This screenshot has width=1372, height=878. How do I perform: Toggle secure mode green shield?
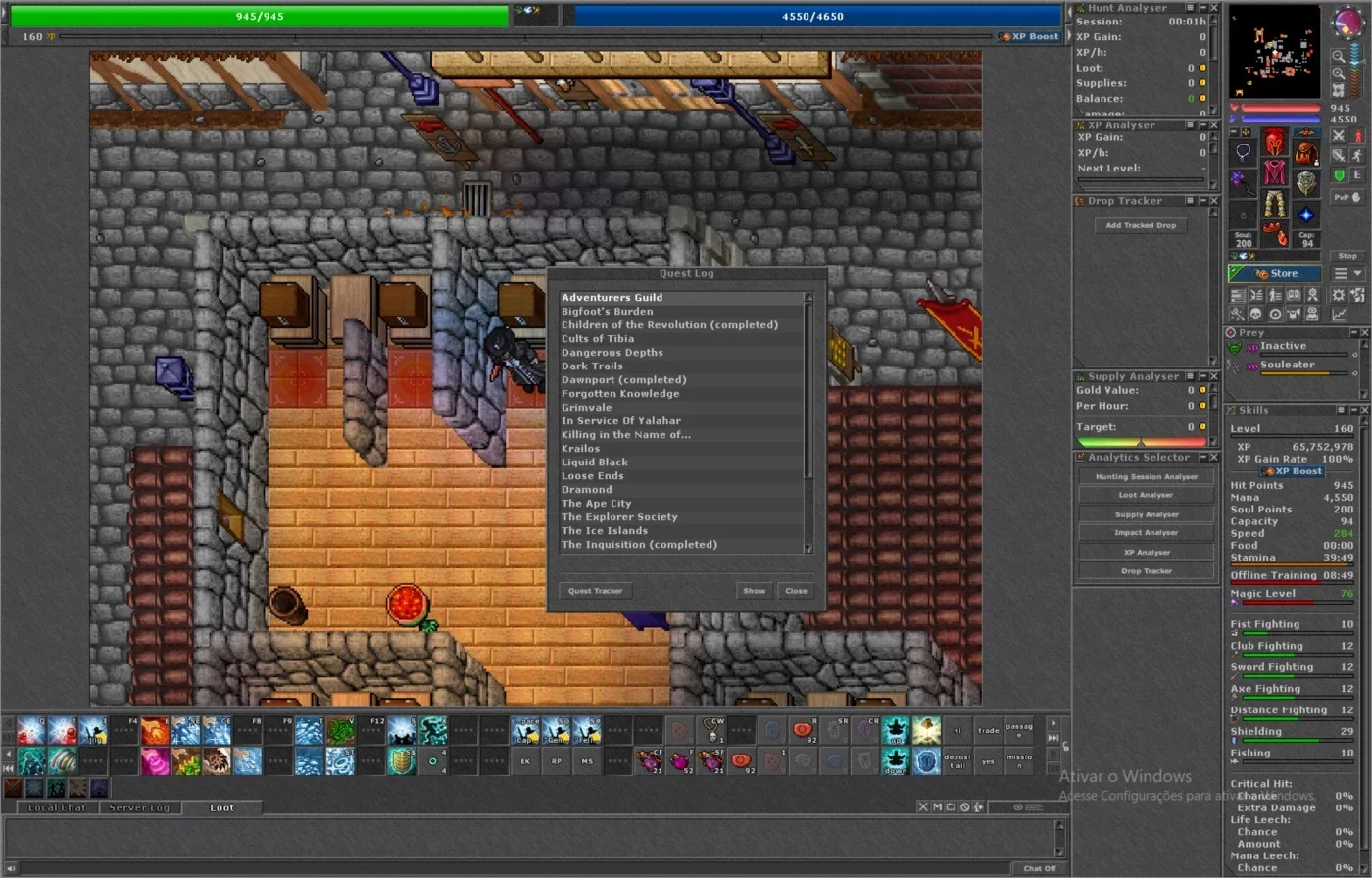(x=1339, y=174)
